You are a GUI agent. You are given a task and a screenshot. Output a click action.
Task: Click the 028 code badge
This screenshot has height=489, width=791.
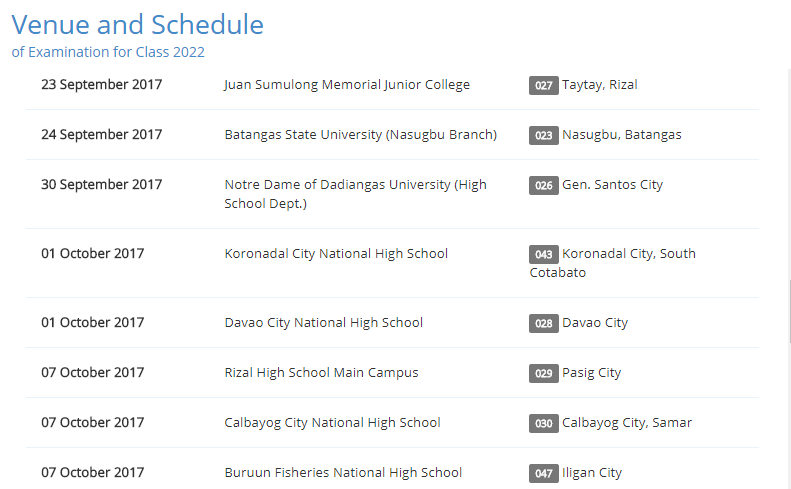point(543,324)
